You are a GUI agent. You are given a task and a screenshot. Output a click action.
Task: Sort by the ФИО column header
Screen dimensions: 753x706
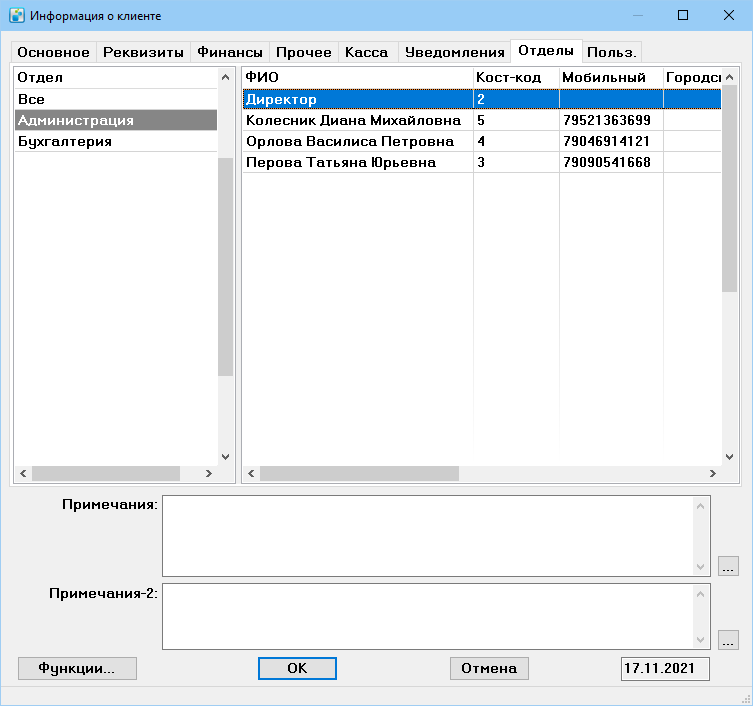point(358,77)
